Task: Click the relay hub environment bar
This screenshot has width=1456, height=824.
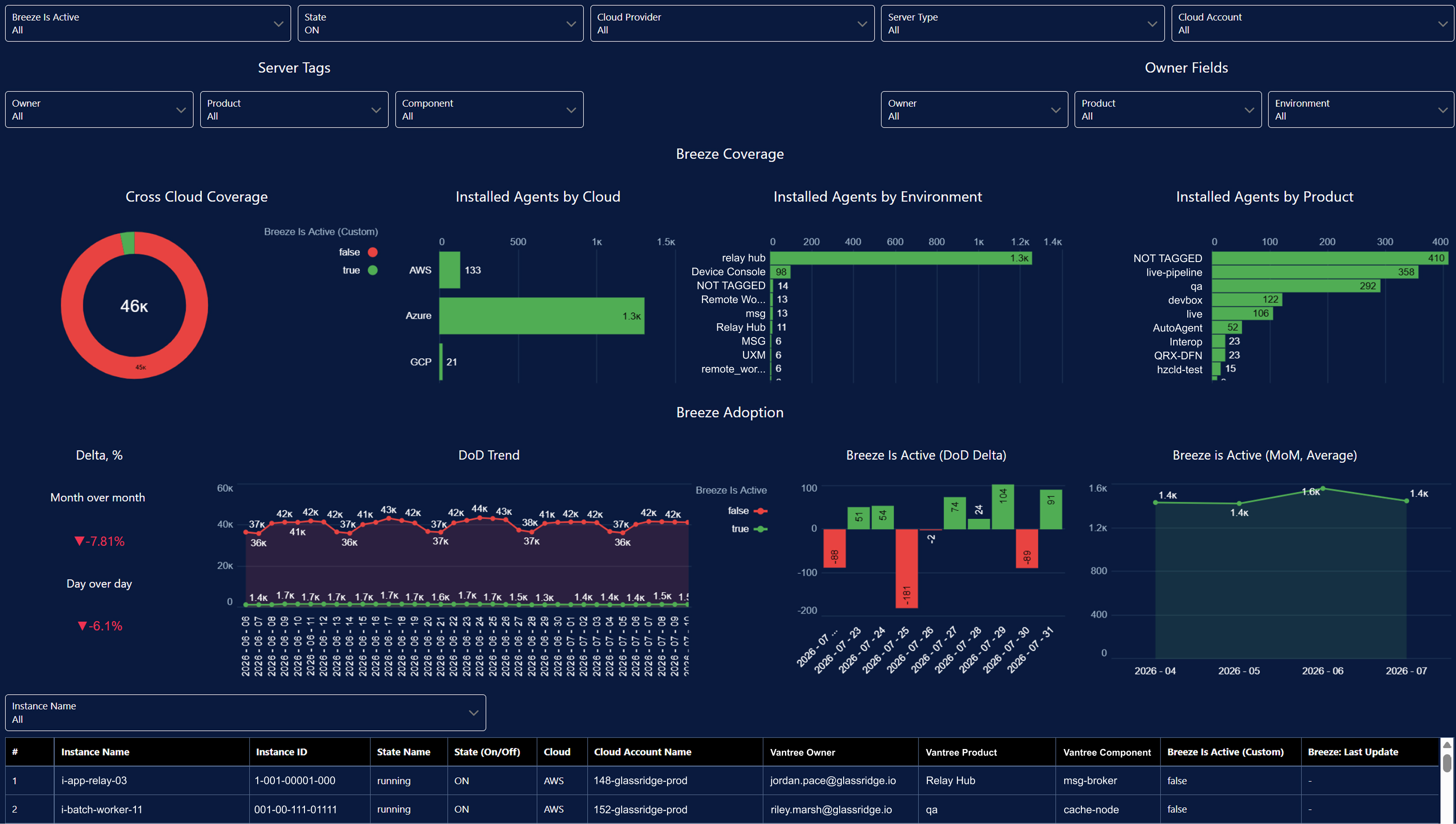Action: (901, 258)
